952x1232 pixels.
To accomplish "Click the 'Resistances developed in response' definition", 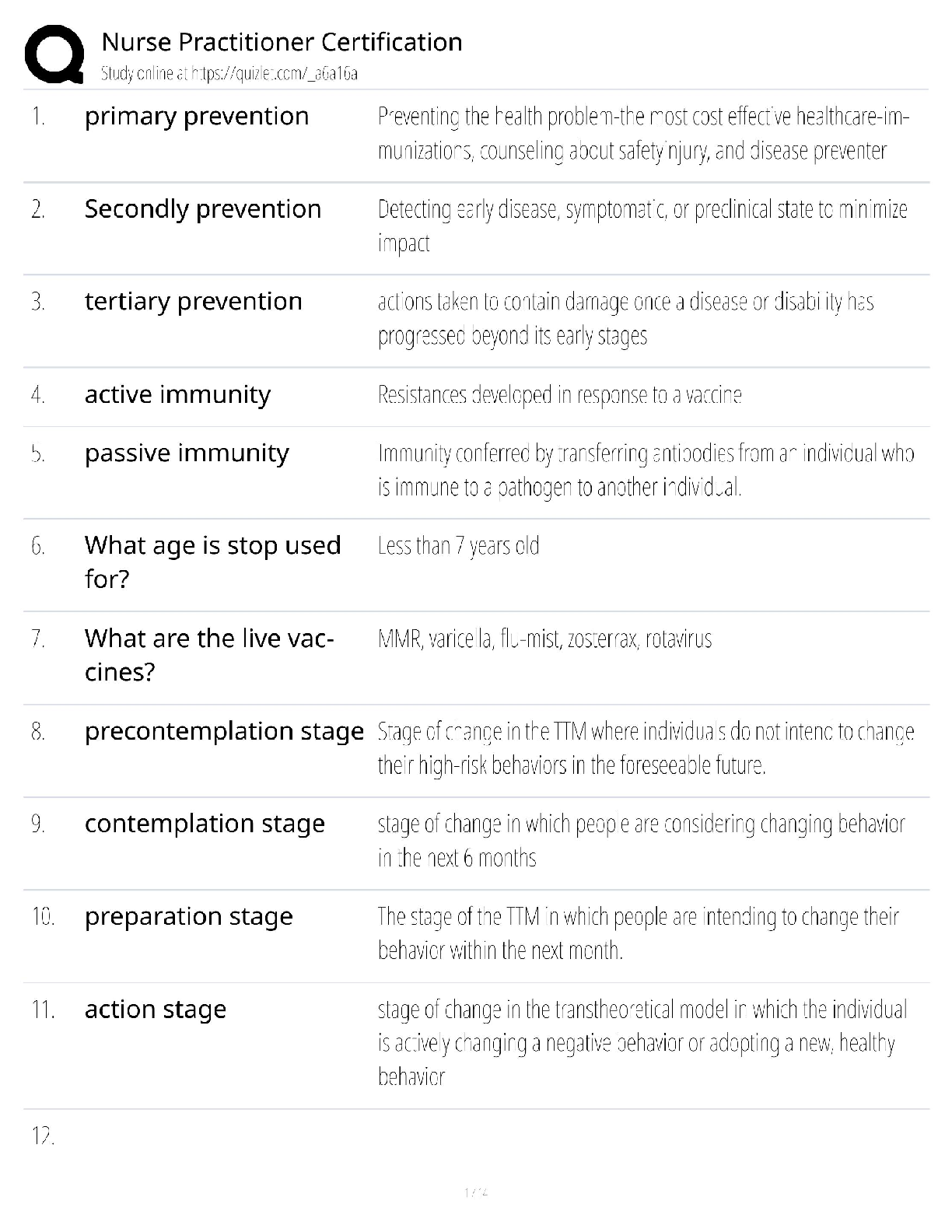I will pyautogui.click(x=559, y=395).
